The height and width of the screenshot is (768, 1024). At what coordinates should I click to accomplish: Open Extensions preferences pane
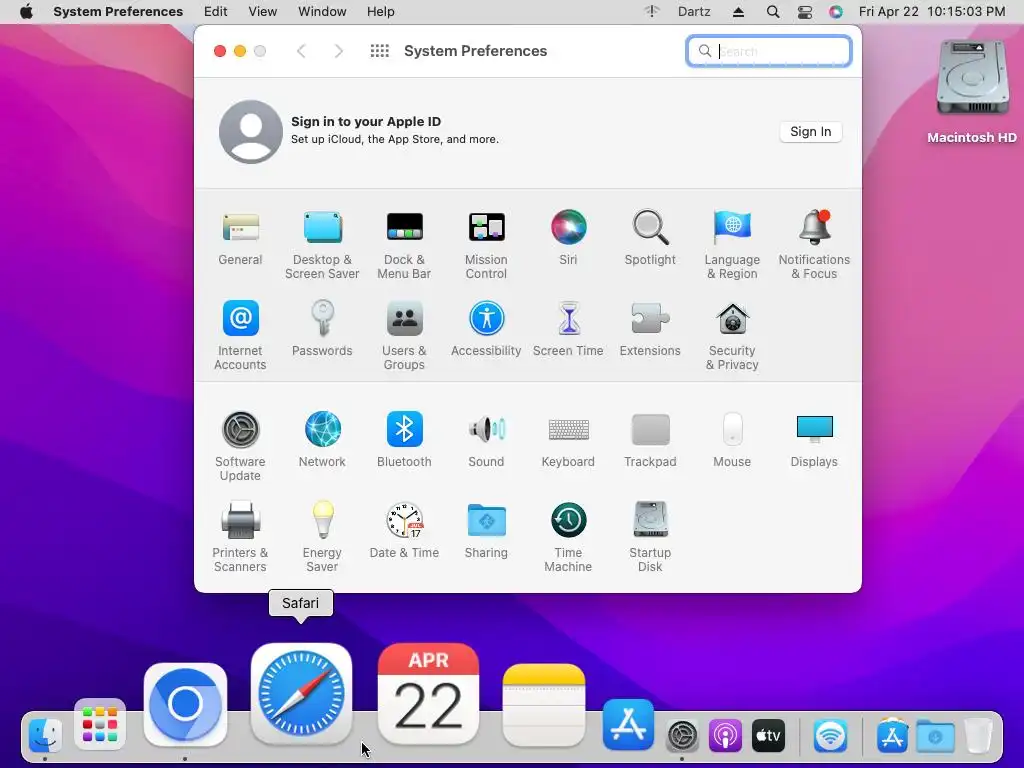click(650, 328)
